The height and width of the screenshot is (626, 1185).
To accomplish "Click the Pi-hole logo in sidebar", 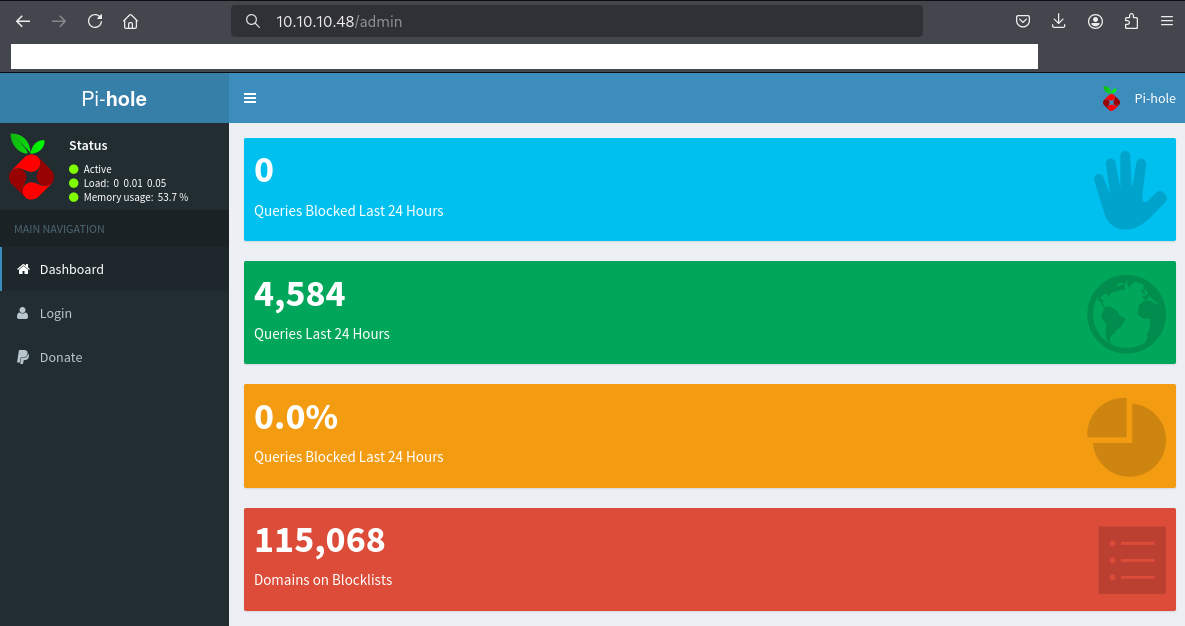I will (31, 166).
